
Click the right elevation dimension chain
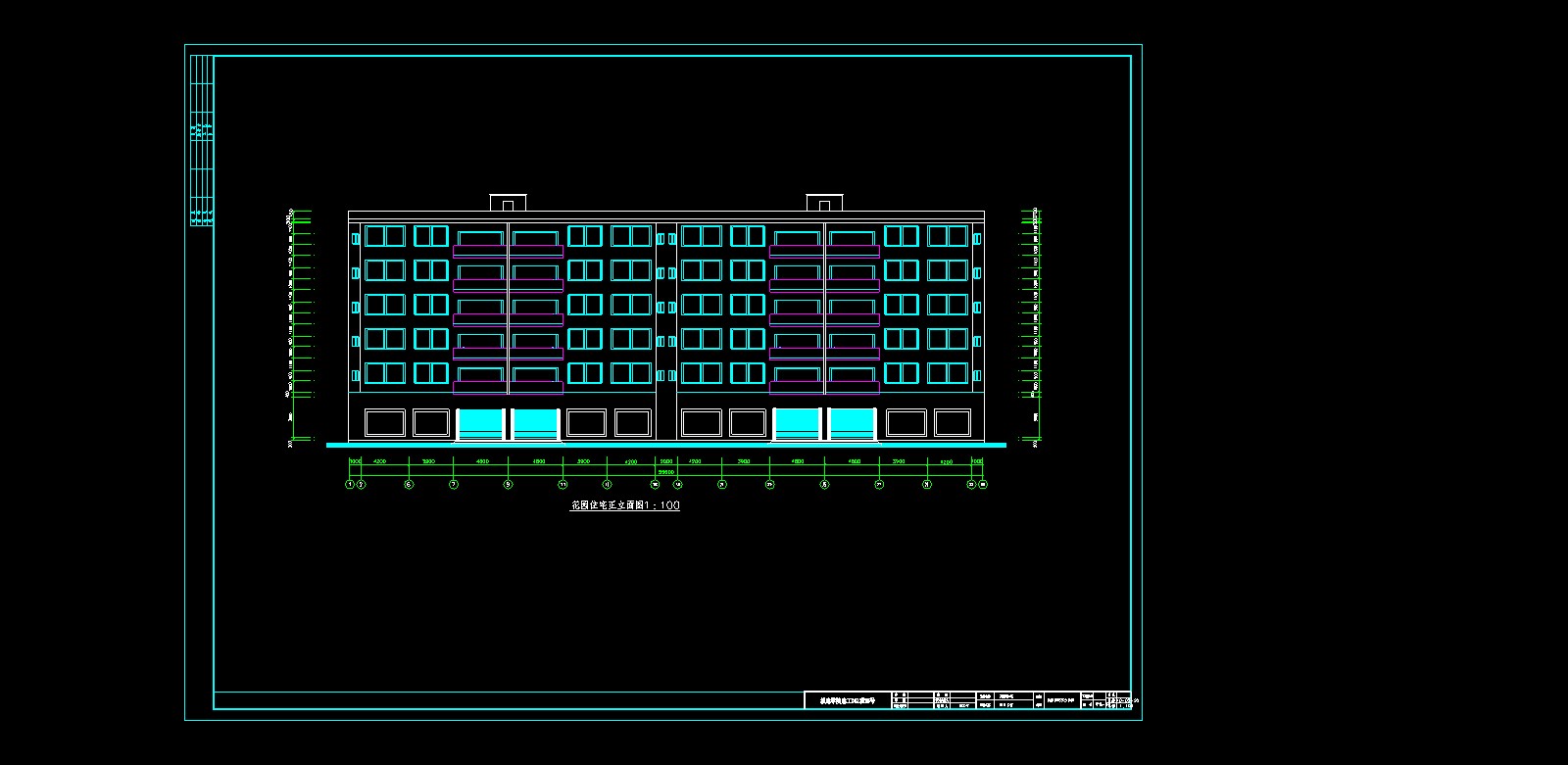[1031, 327]
